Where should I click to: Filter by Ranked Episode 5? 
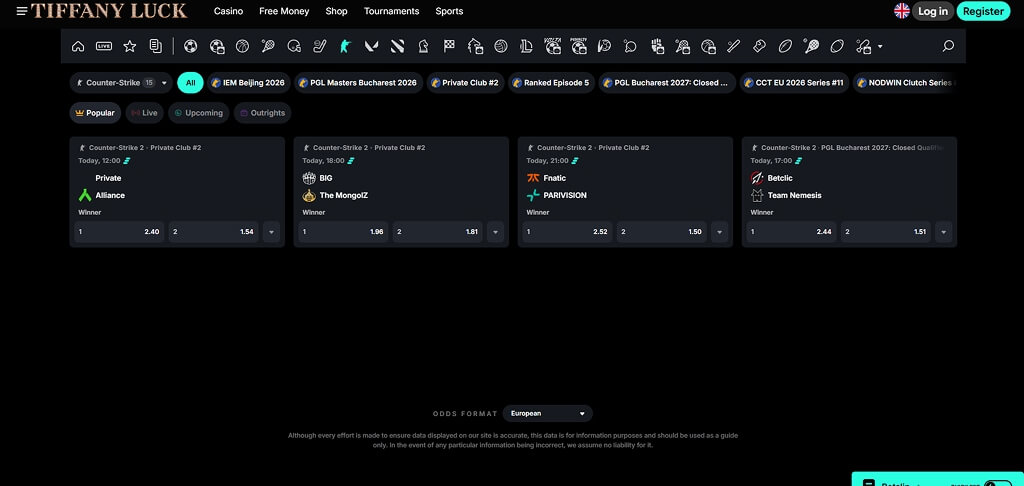point(551,83)
